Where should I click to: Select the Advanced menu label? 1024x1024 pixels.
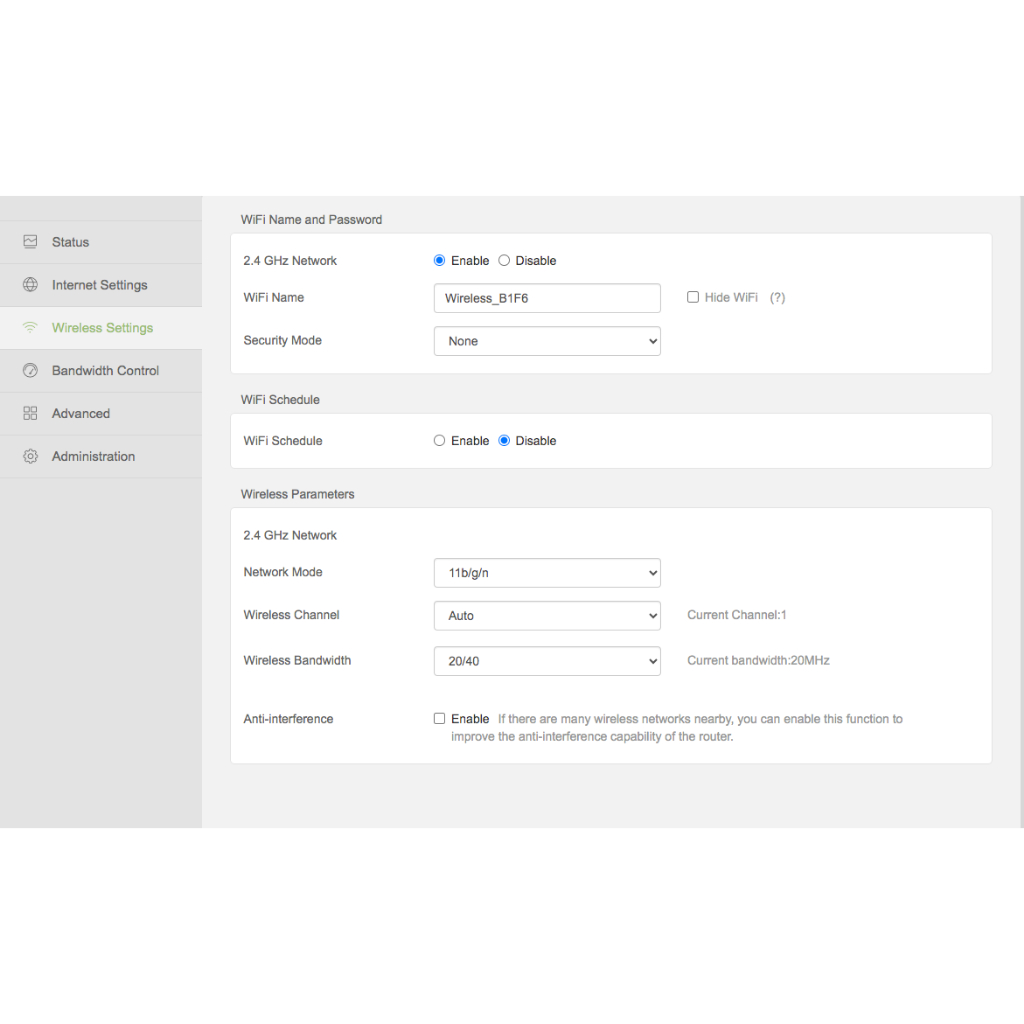point(81,413)
